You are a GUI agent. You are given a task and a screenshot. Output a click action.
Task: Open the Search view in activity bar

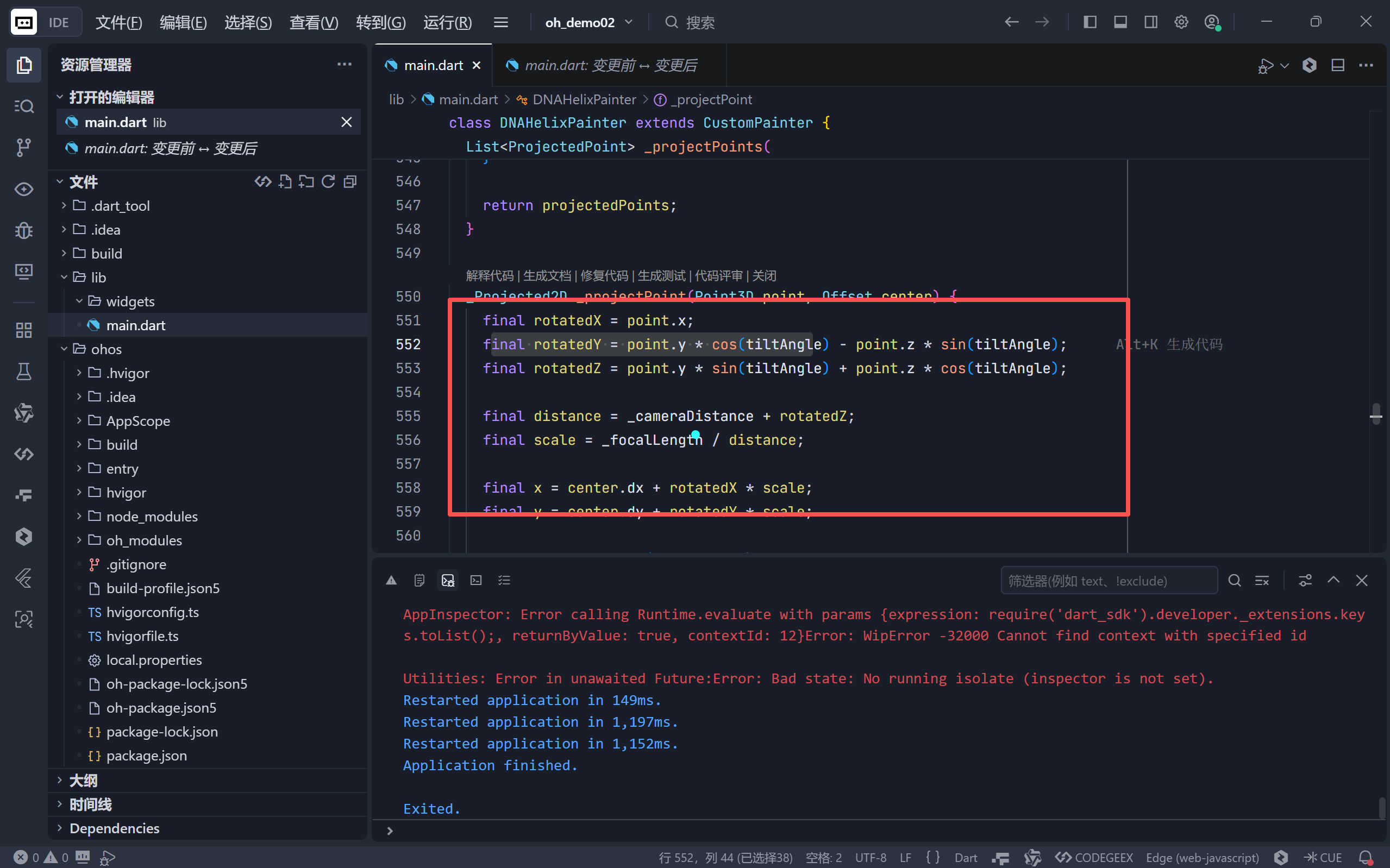coord(23,106)
